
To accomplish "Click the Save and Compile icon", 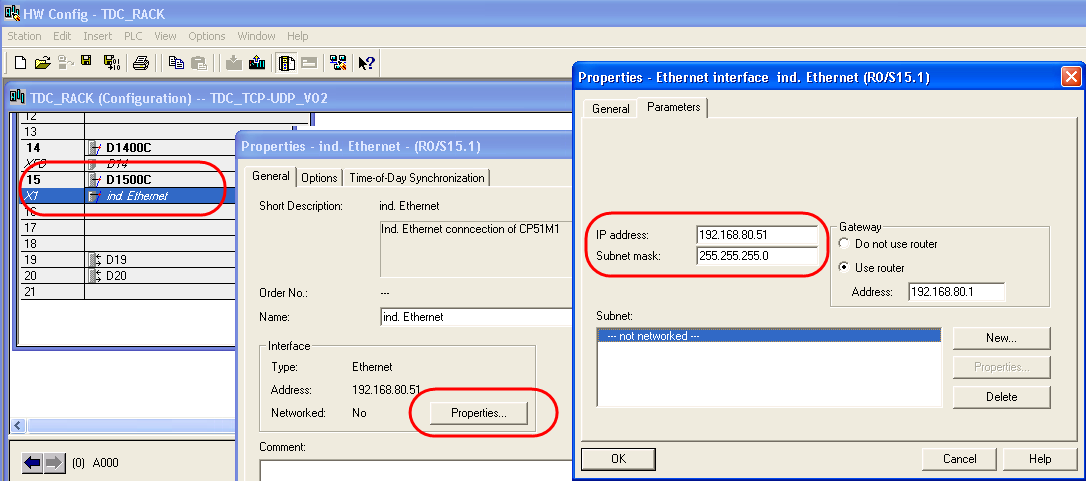I will pos(111,63).
